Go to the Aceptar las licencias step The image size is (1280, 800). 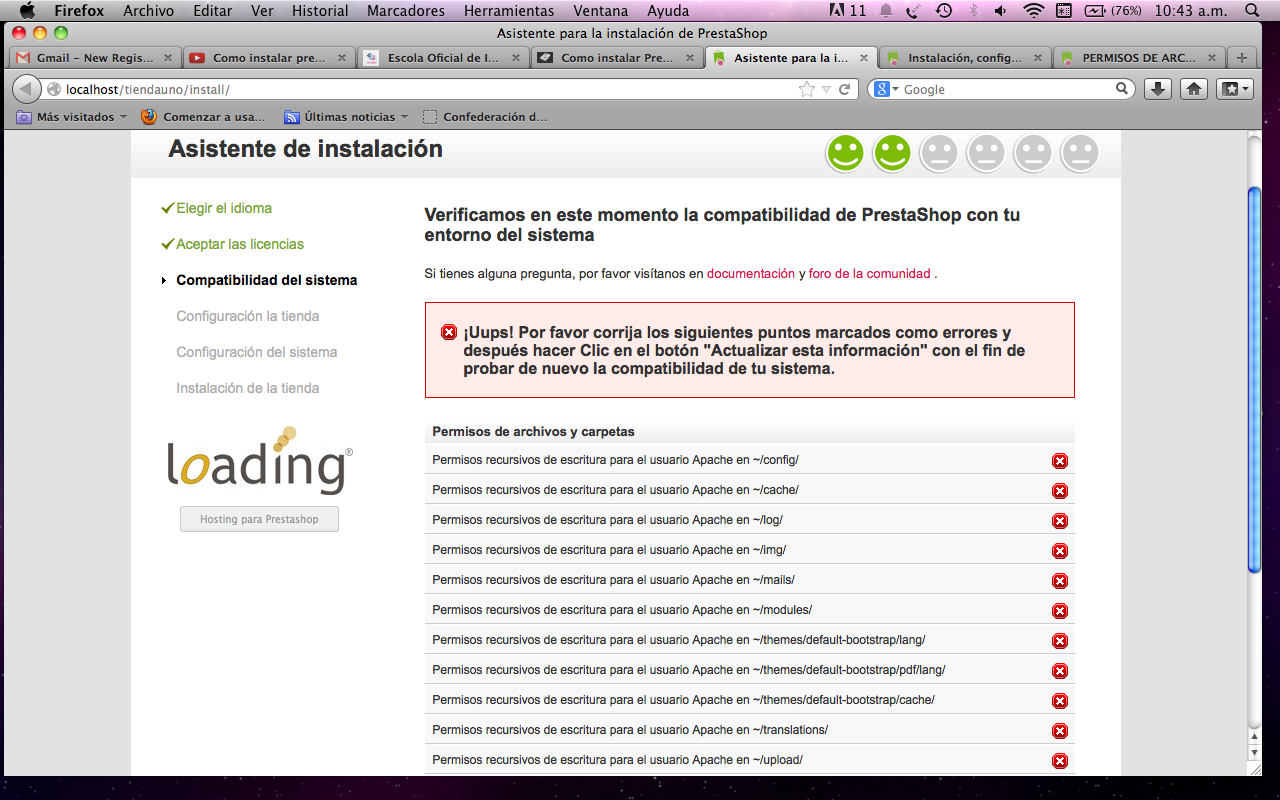240,244
